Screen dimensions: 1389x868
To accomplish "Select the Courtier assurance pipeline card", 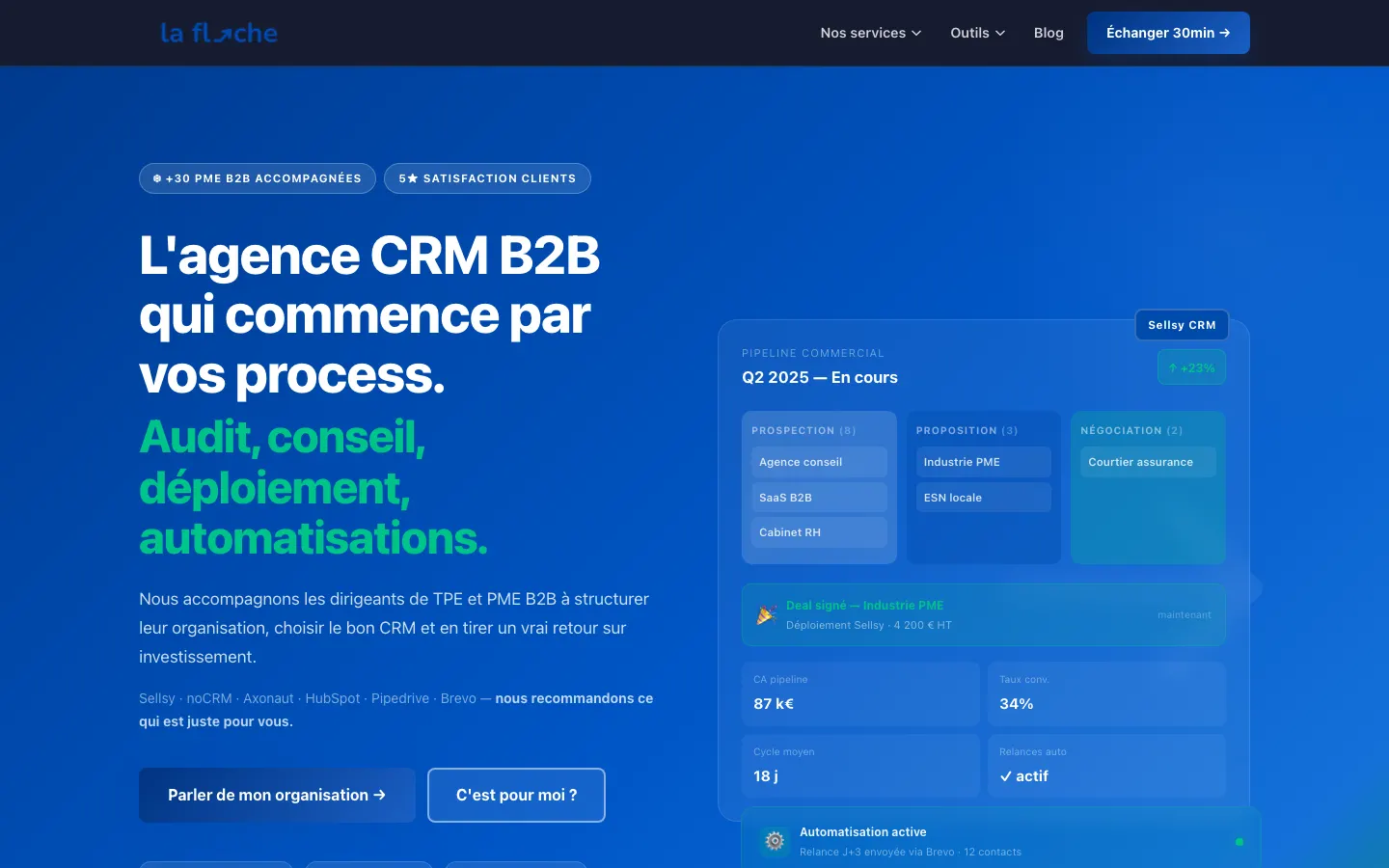I will [x=1148, y=462].
